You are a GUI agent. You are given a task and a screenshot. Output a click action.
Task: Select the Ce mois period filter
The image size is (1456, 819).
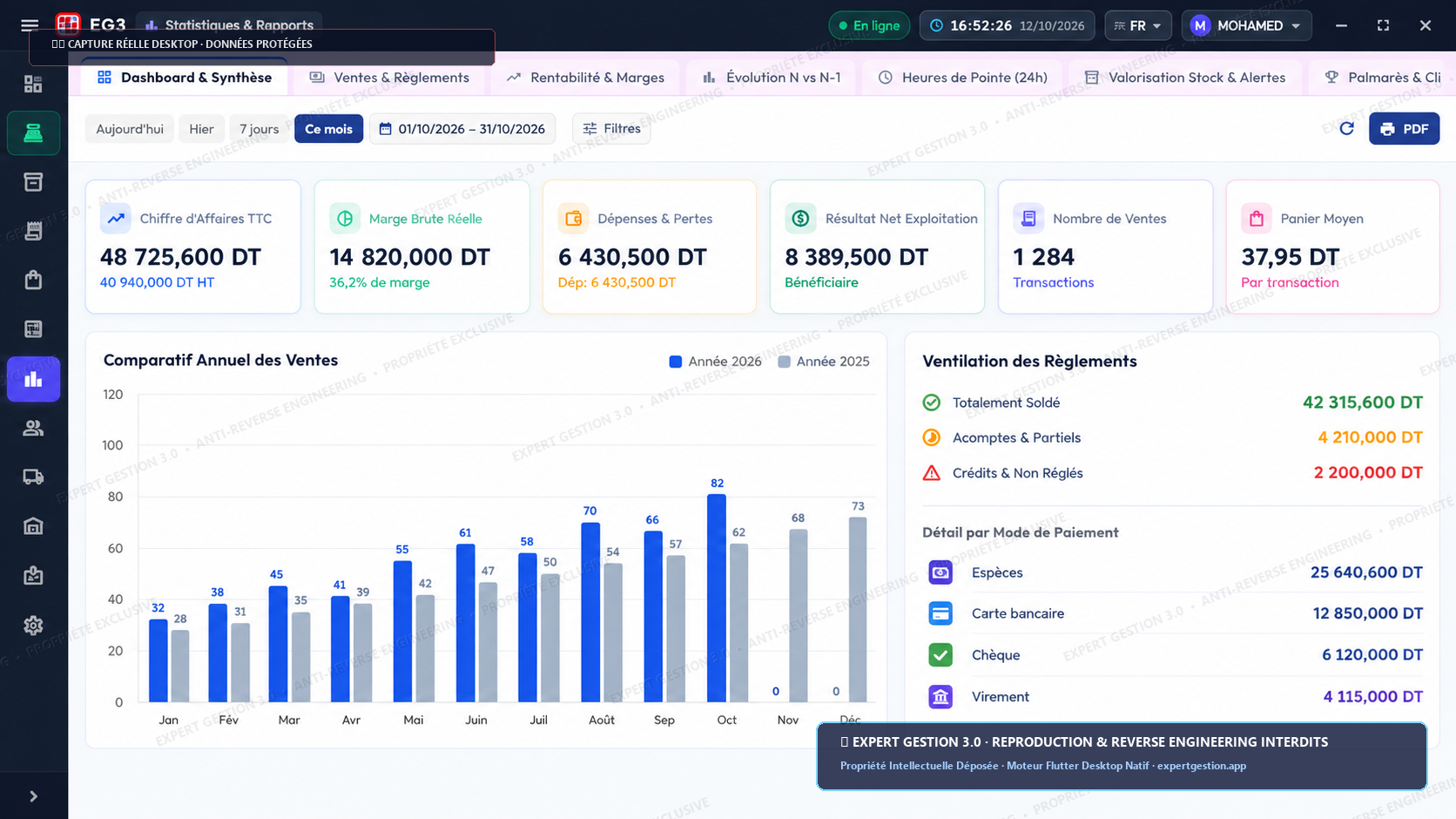[328, 129]
